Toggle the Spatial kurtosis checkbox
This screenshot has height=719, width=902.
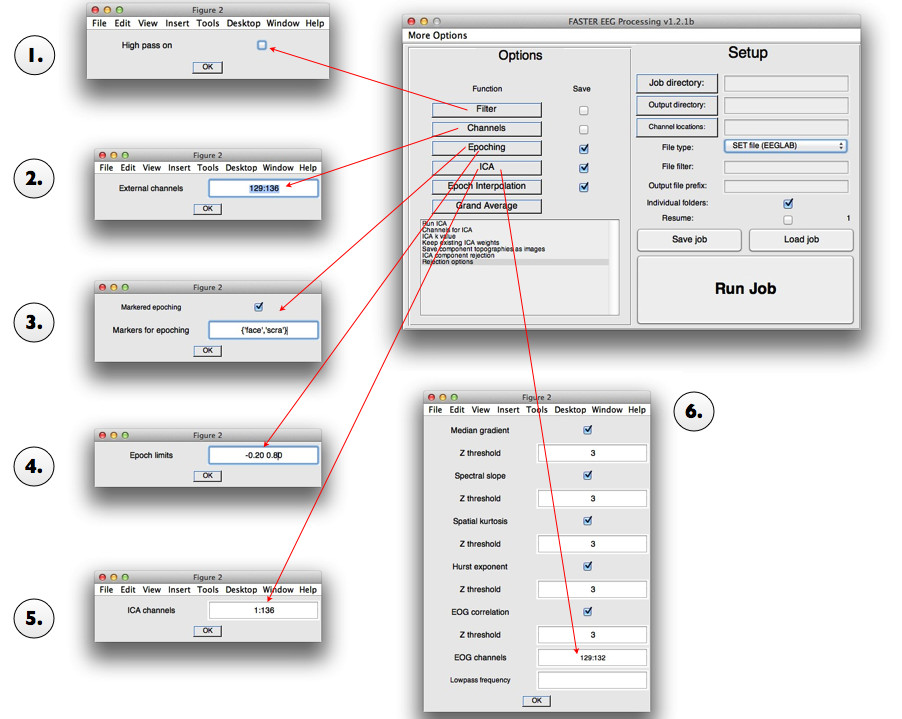(x=587, y=521)
